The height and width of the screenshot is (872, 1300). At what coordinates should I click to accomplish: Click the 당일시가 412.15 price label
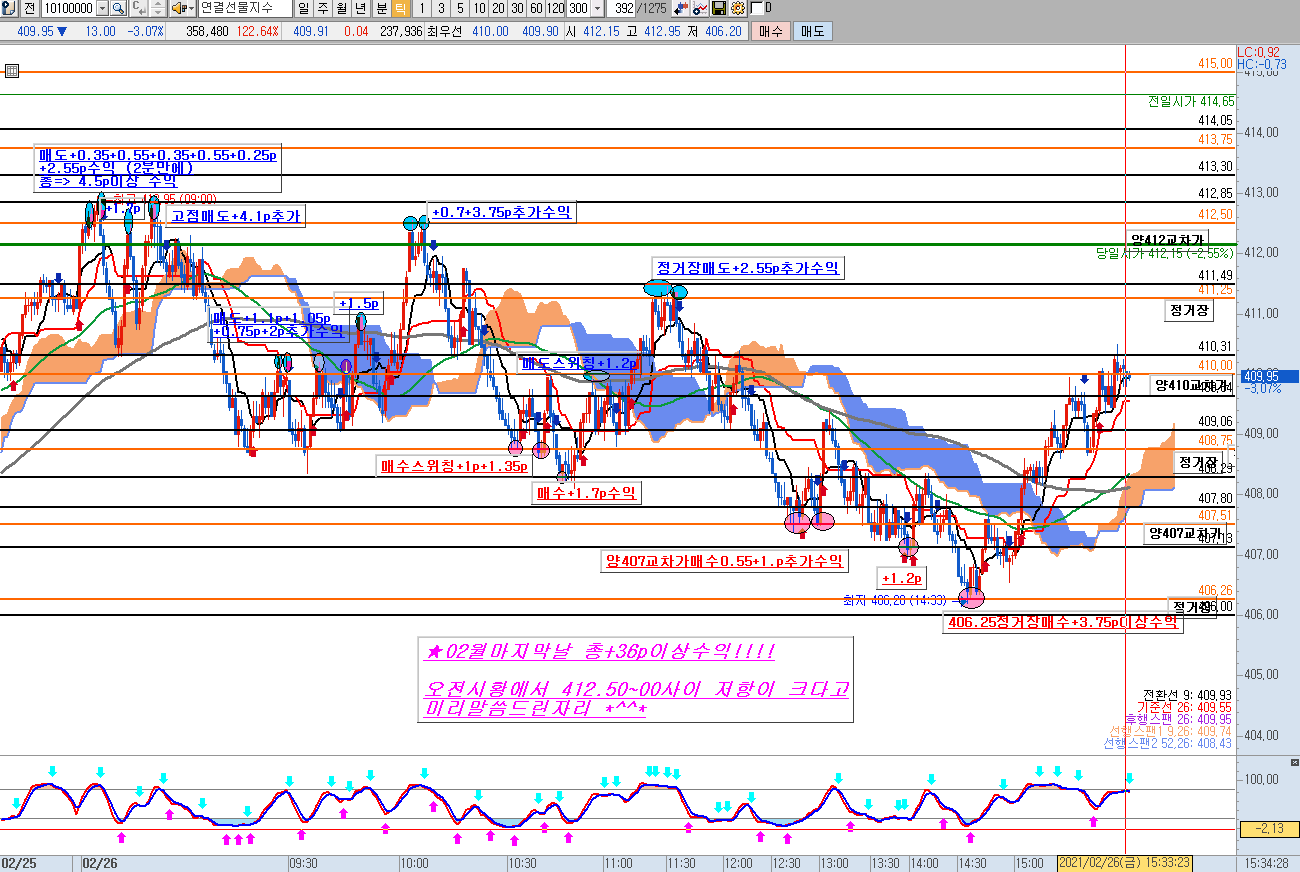click(1166, 254)
